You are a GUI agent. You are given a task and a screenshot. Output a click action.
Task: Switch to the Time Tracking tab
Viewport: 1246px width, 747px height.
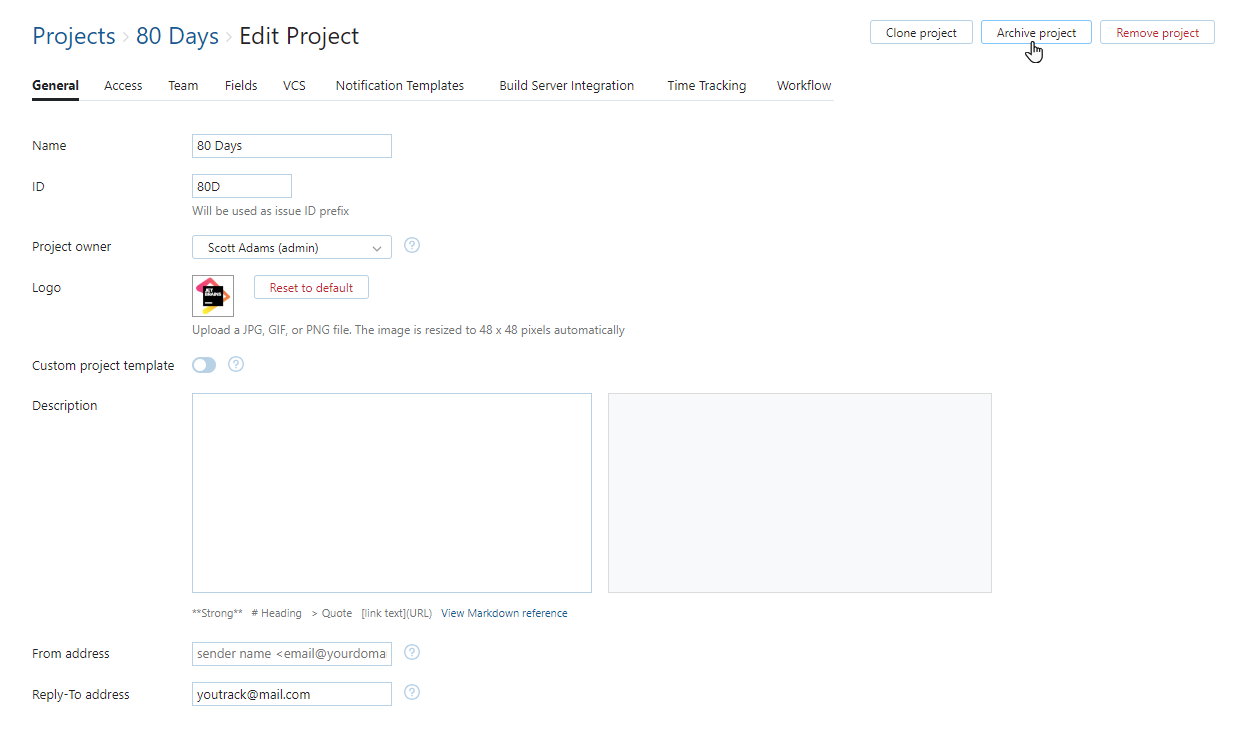coord(706,85)
